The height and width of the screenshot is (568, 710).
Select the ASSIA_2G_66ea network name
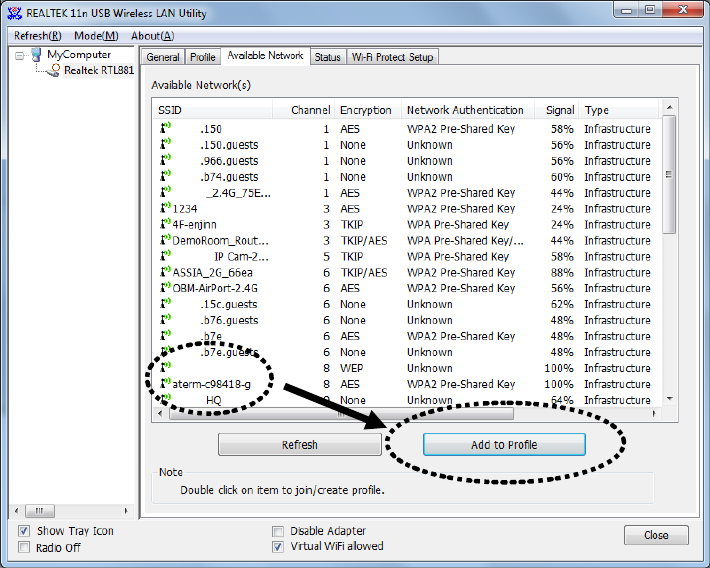(212, 272)
